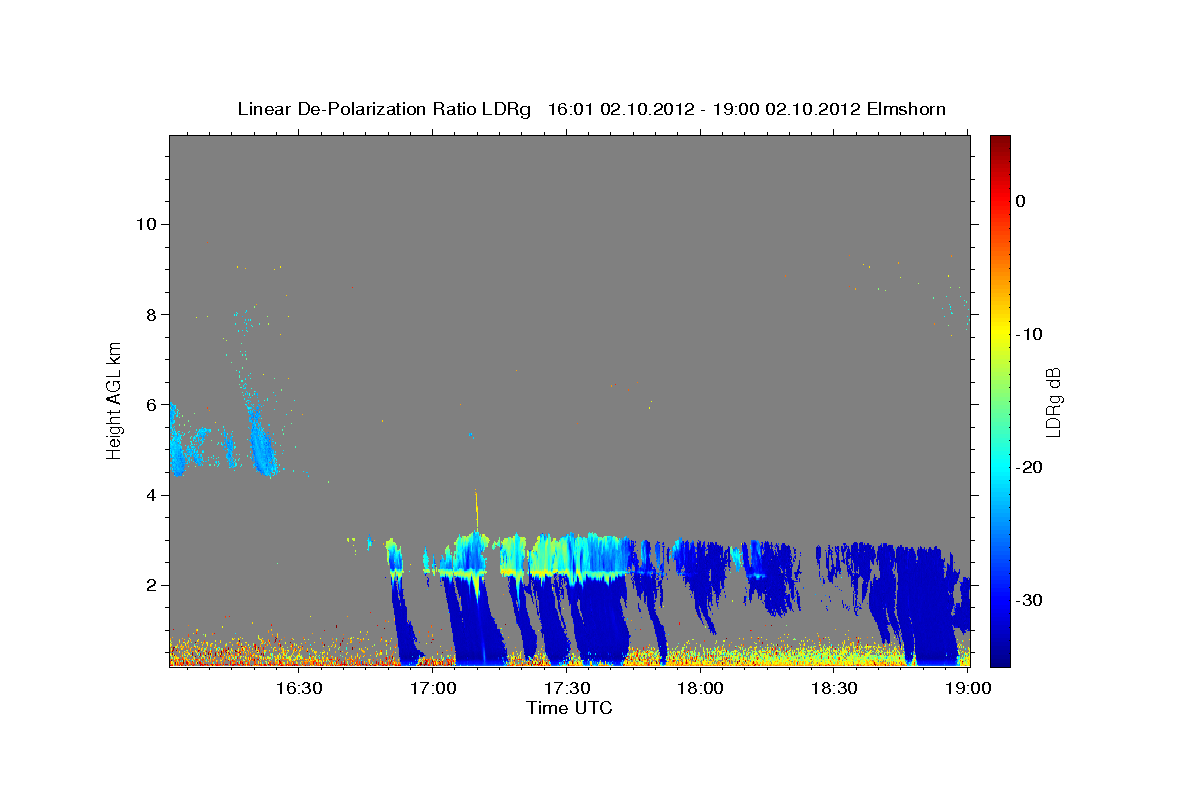Image resolution: width=1200 pixels, height=800 pixels.
Task: Click the '16:30' time tick label
Action: click(x=299, y=689)
